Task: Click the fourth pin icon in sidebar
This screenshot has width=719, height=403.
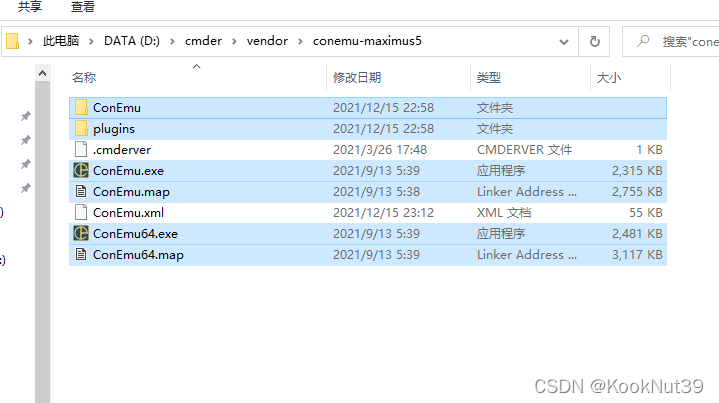Action: point(26,188)
